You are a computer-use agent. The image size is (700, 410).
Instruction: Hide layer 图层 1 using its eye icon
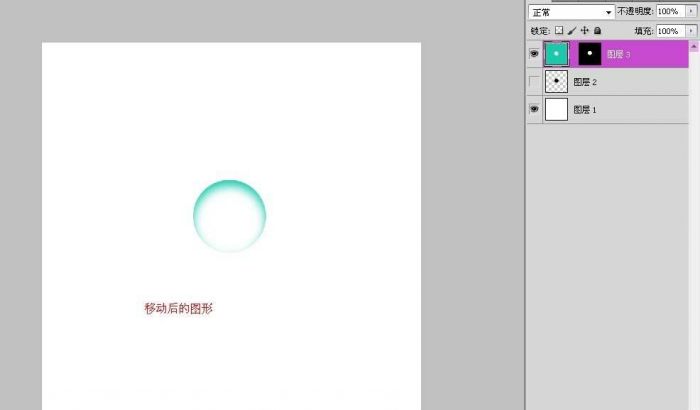pyautogui.click(x=534, y=109)
